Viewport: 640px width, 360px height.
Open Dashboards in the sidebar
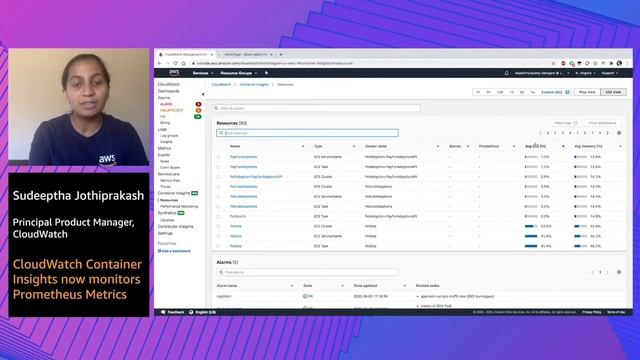pos(169,91)
